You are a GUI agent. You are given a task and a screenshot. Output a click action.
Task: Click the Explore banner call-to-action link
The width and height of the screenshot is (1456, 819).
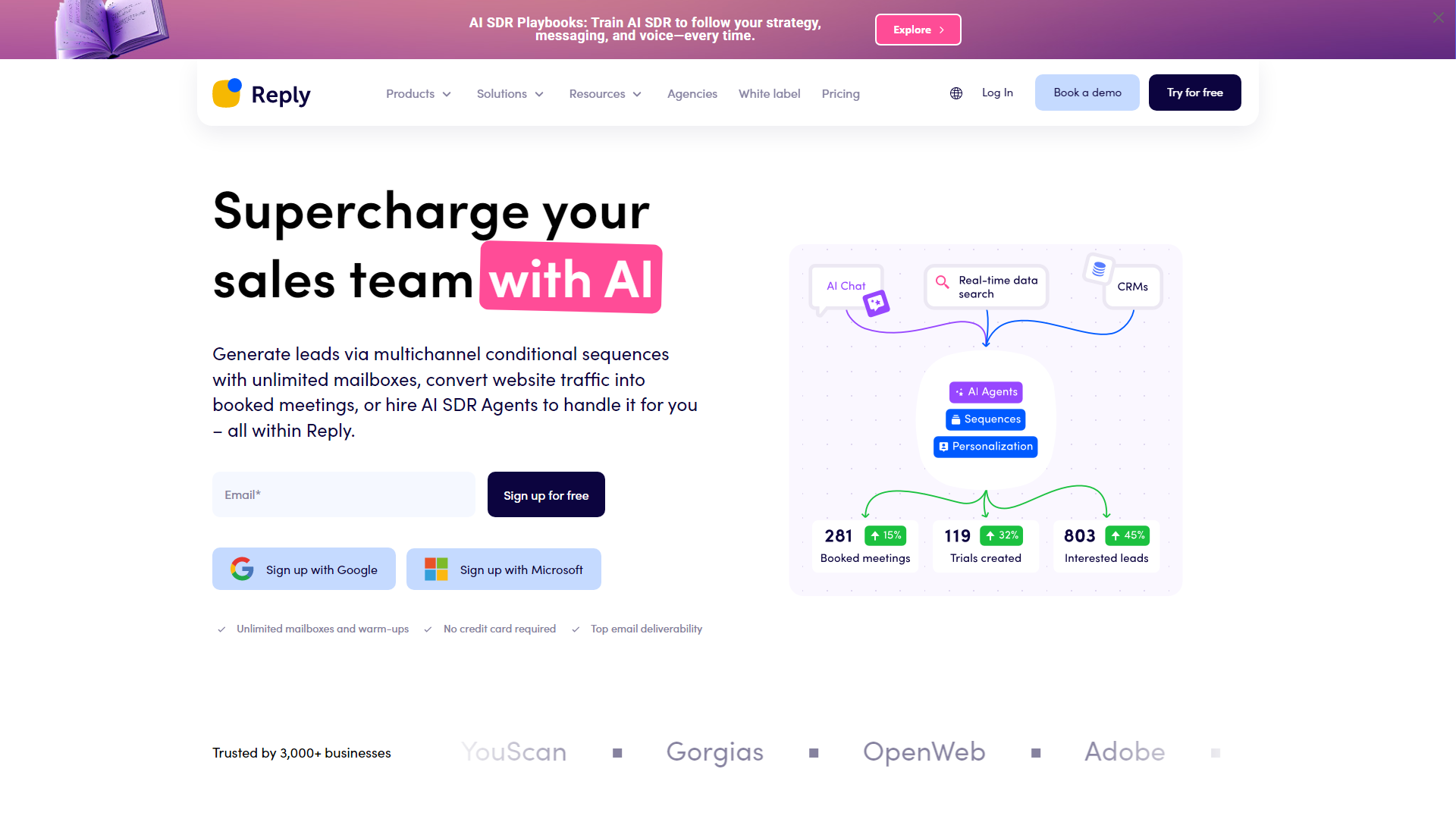click(918, 29)
